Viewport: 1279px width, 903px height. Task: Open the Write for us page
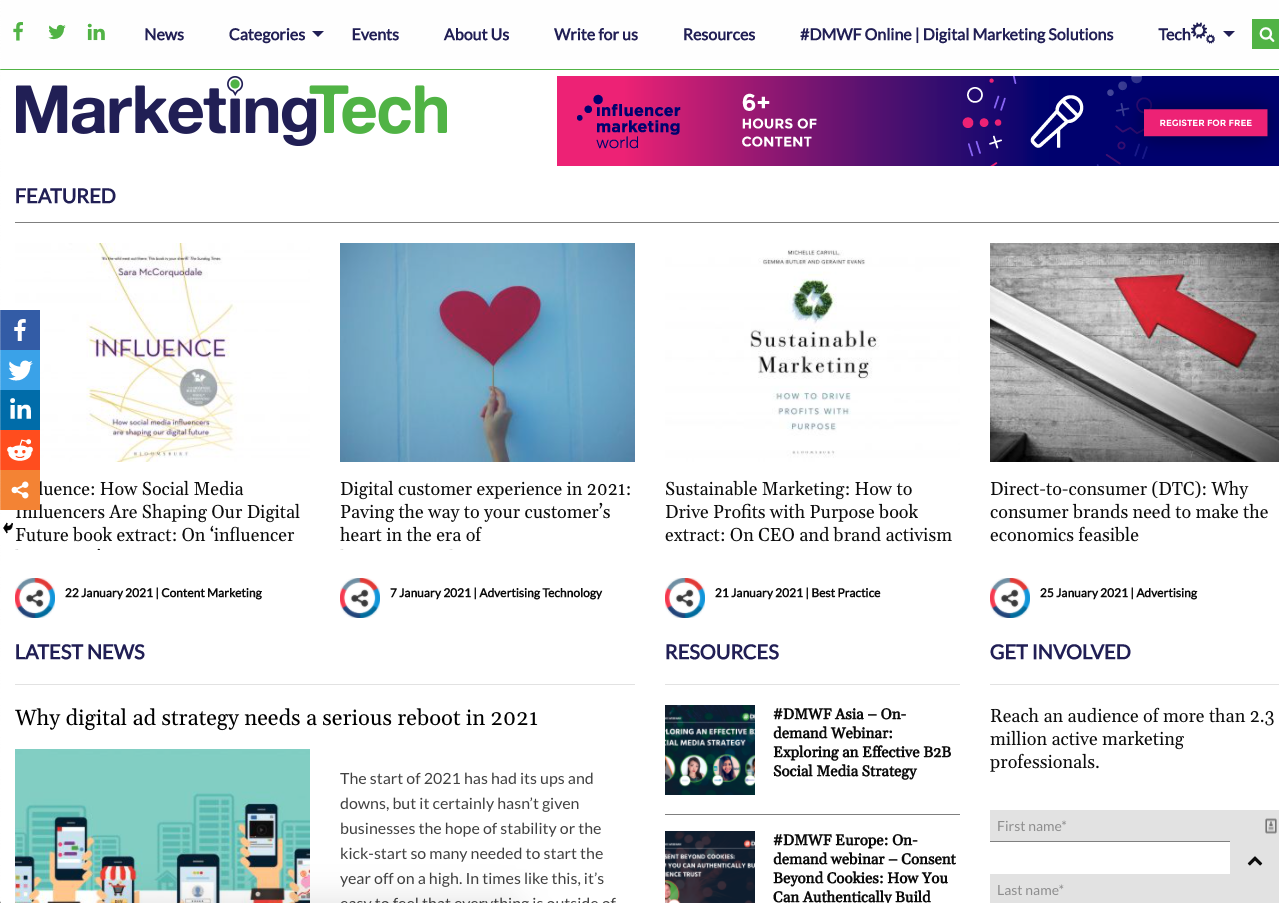pyautogui.click(x=596, y=34)
